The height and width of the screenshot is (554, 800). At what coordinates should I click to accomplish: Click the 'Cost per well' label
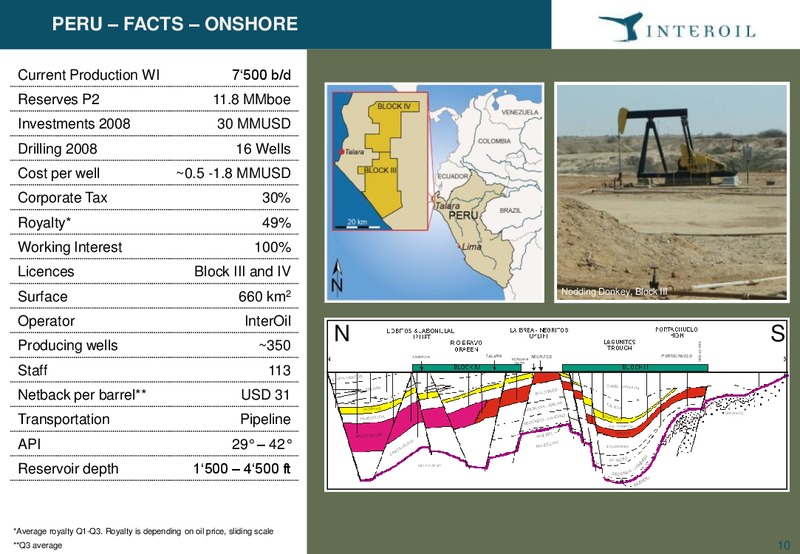point(59,173)
